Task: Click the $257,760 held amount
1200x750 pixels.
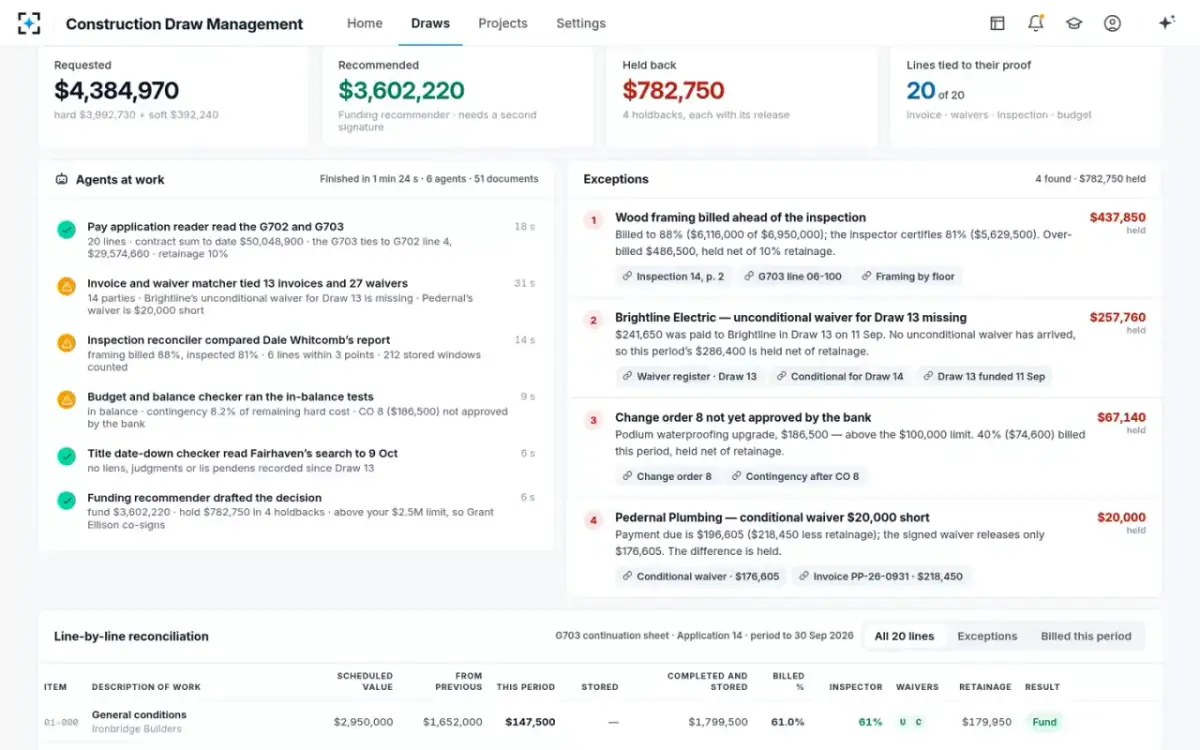Action: [1118, 317]
